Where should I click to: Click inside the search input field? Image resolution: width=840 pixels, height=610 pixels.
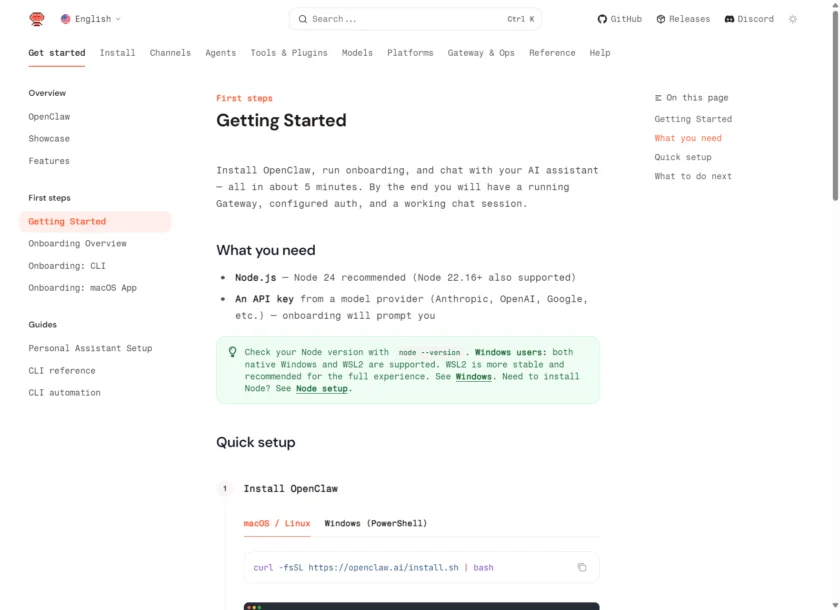(x=400, y=18)
